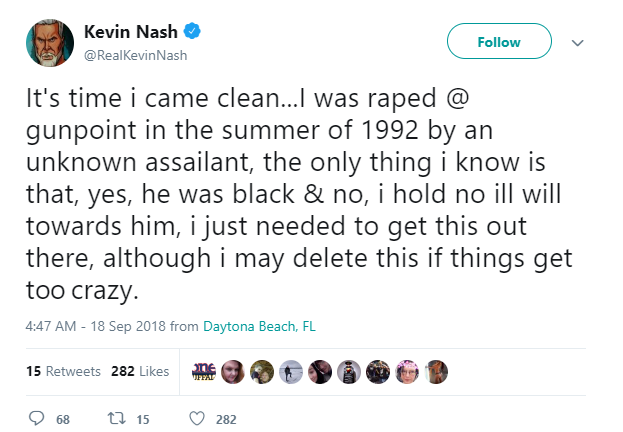Click the retweet arrows icon
The height and width of the screenshot is (432, 623).
(x=117, y=418)
